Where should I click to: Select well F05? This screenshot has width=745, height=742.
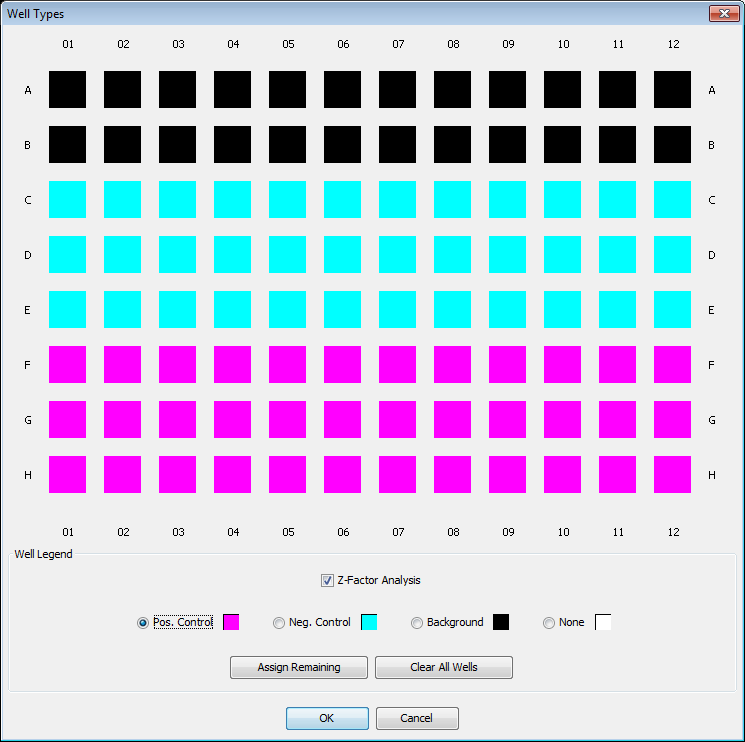[x=287, y=364]
